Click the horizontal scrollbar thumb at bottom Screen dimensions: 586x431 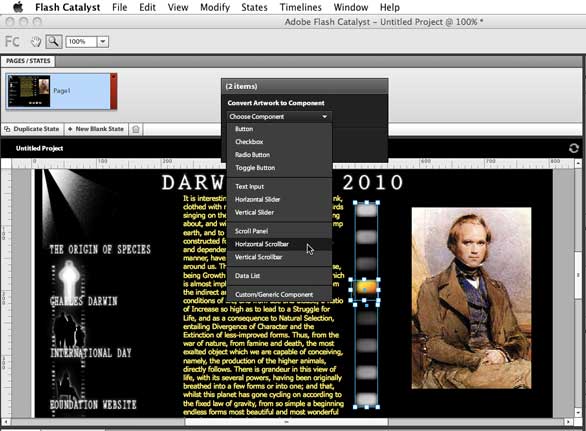(x=286, y=422)
